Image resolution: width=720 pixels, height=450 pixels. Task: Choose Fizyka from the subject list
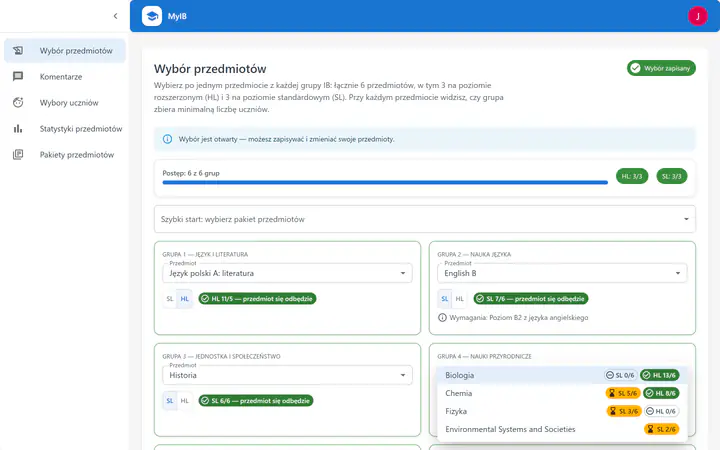point(562,411)
